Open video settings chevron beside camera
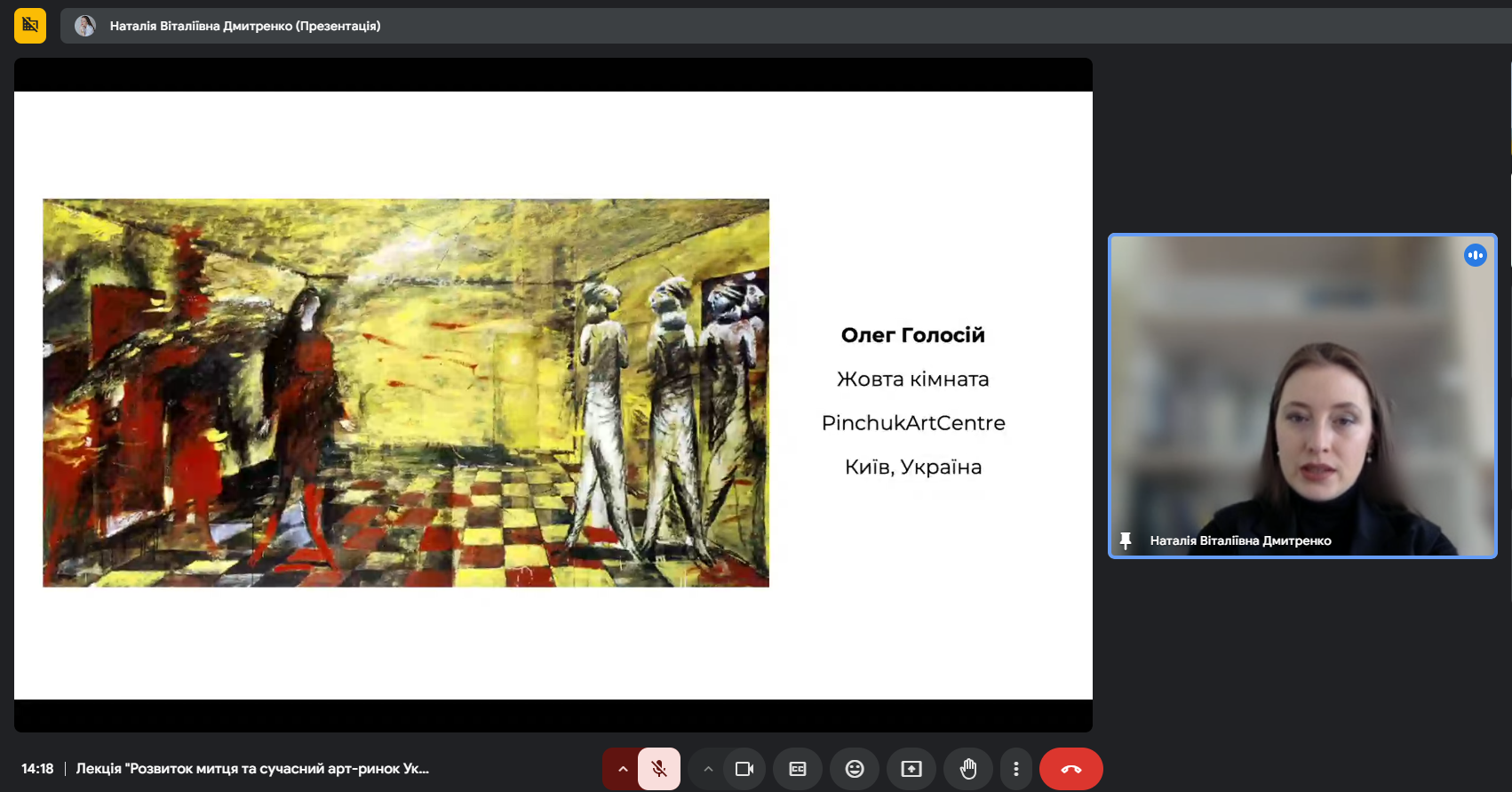The width and height of the screenshot is (1512, 792). coord(708,769)
